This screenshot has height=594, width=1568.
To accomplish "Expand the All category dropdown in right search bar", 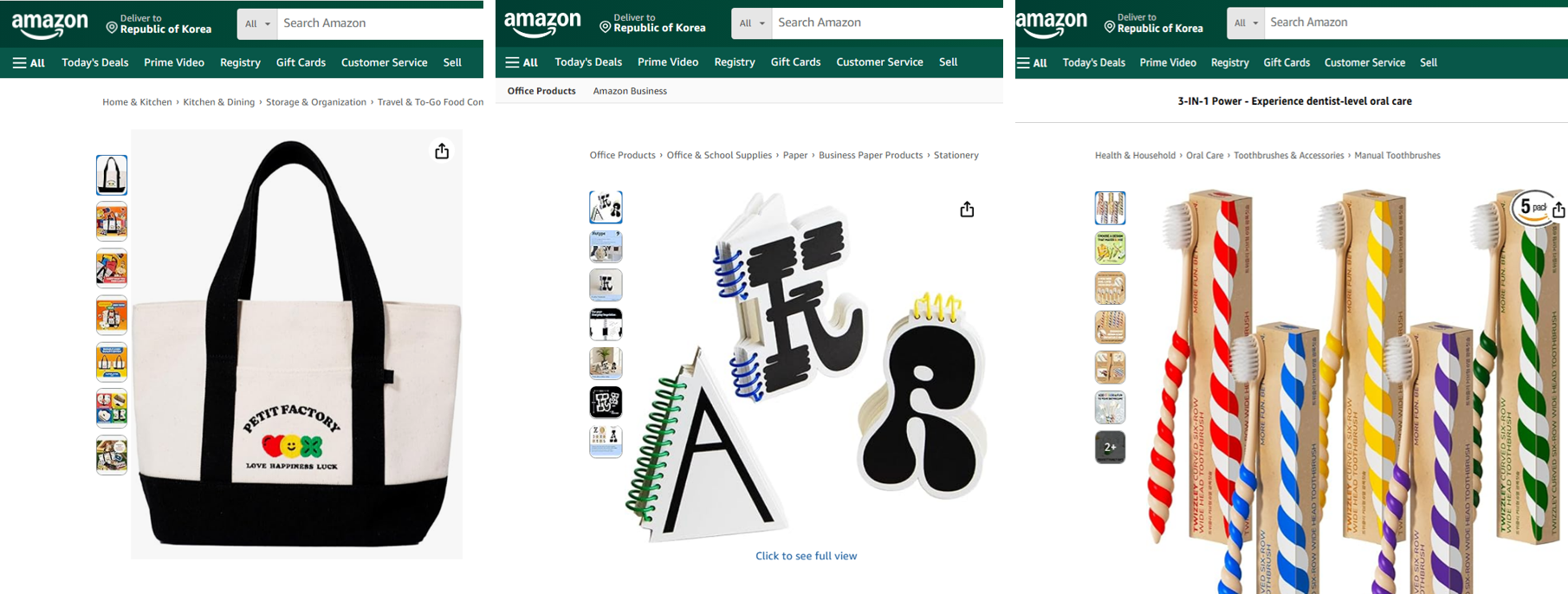I will tap(1246, 23).
